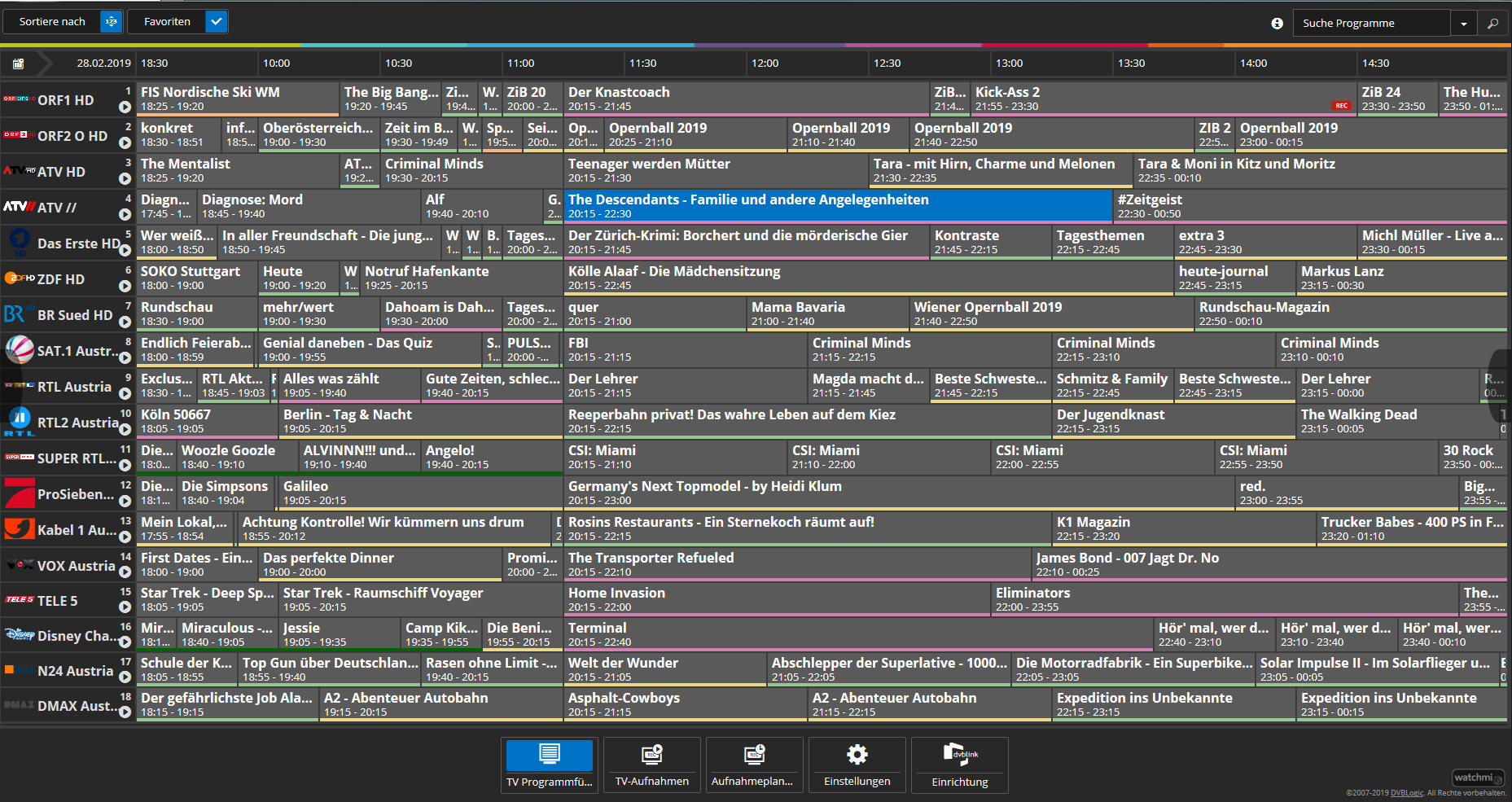This screenshot has width=1512, height=802.
Task: Open the Einrichtung dvblink tab
Action: point(960,765)
